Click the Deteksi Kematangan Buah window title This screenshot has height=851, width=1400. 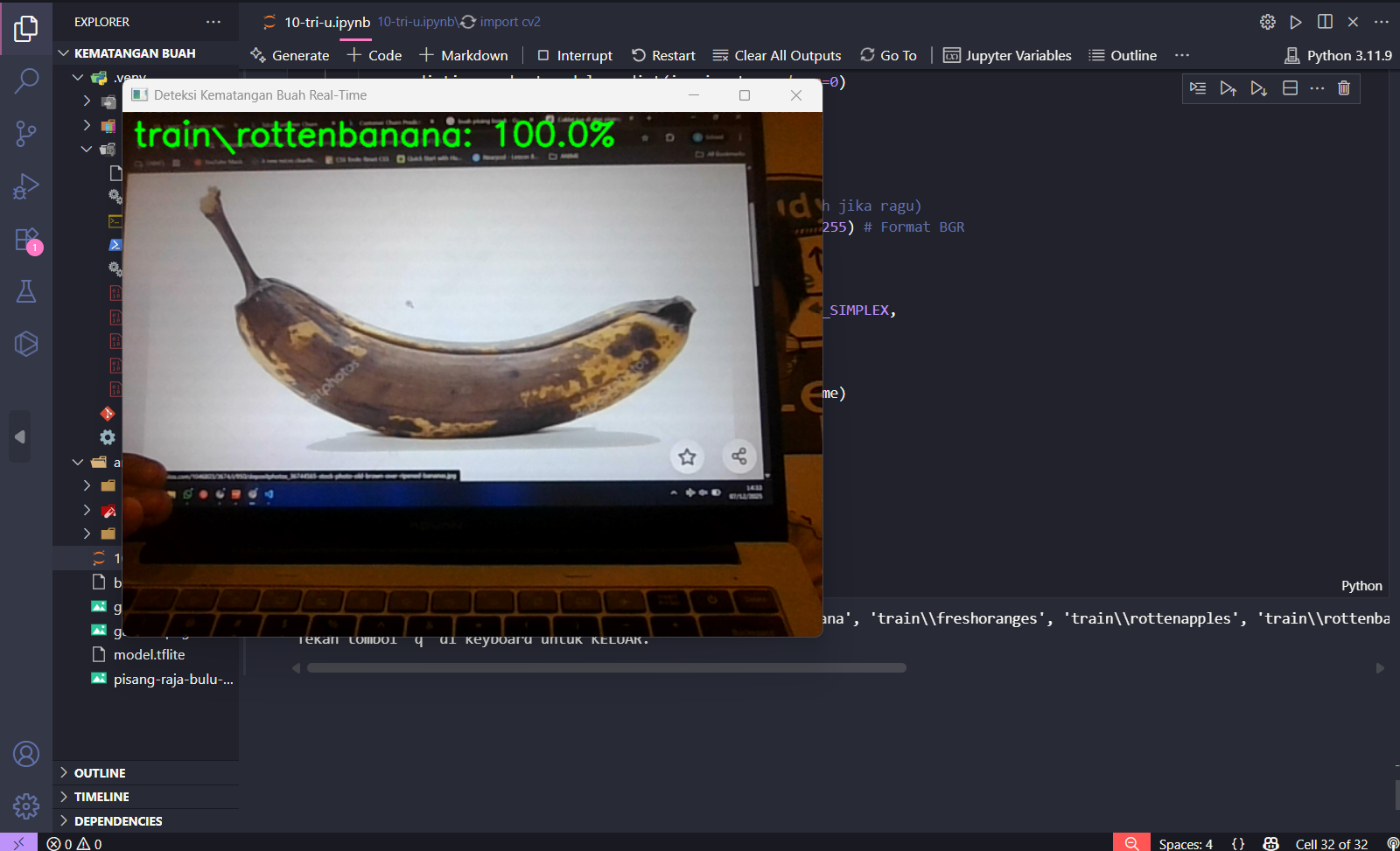click(x=260, y=95)
